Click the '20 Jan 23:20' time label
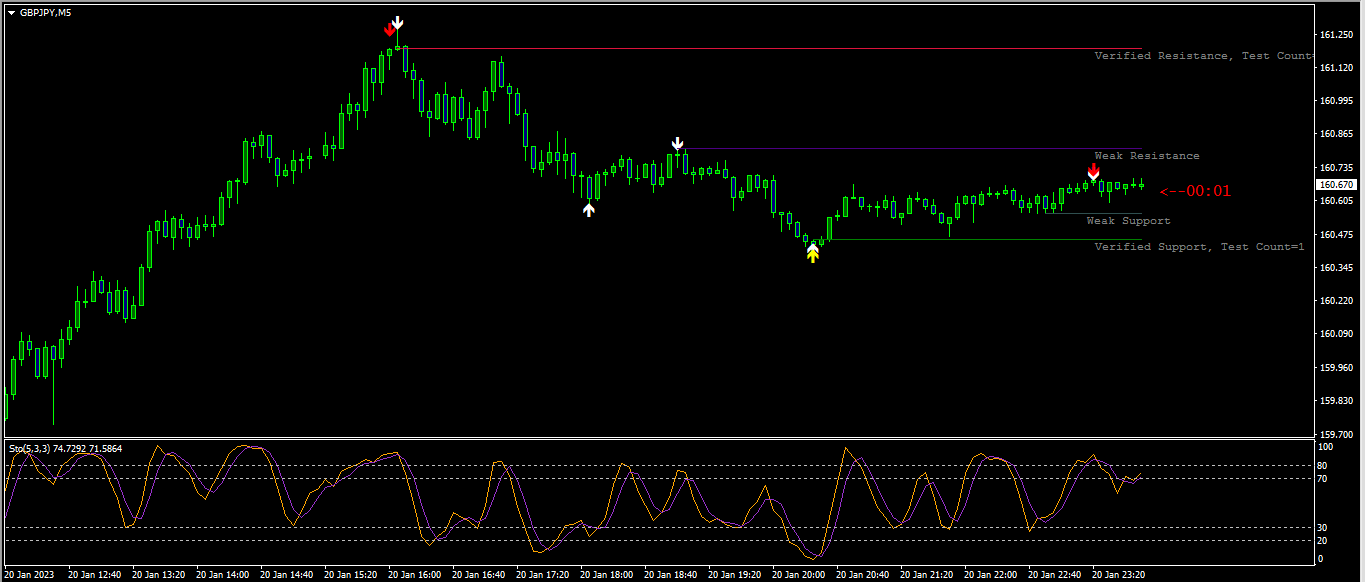The height and width of the screenshot is (582, 1365). 1119,575
